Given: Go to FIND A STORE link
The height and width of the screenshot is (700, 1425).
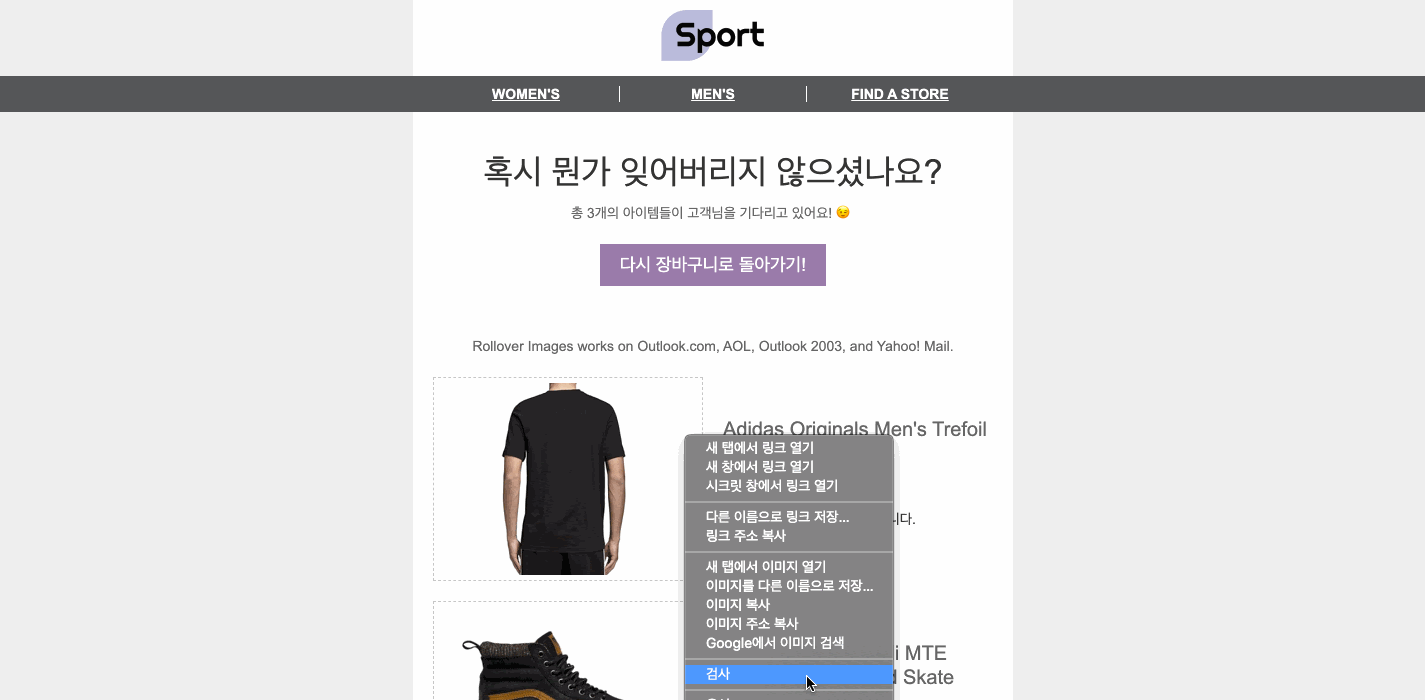Looking at the screenshot, I should click(x=900, y=94).
